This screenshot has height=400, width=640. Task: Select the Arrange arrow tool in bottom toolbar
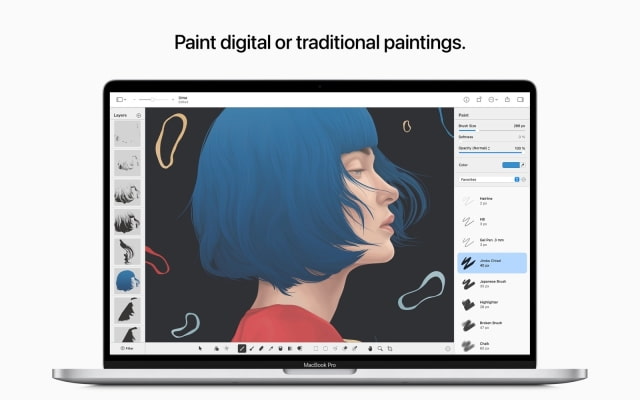point(200,349)
